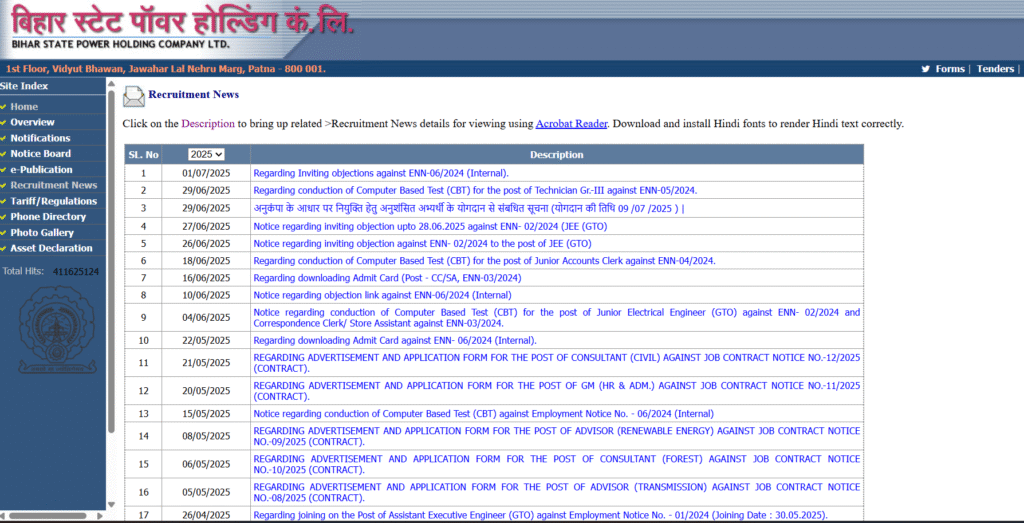The width and height of the screenshot is (1024, 523).
Task: Open e-Publication section
Action: click(41, 170)
